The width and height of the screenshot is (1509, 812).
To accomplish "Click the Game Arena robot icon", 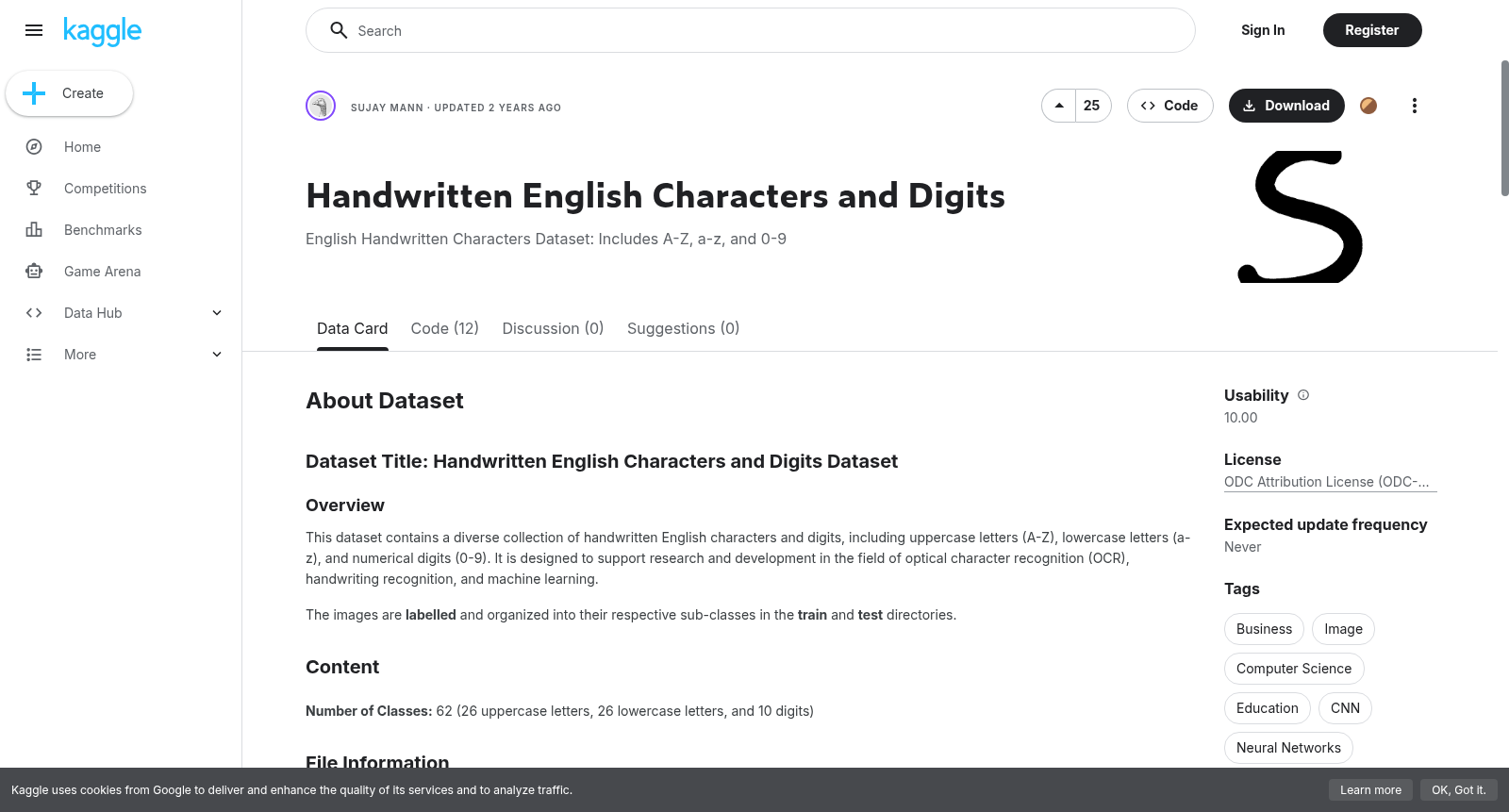I will tap(34, 272).
